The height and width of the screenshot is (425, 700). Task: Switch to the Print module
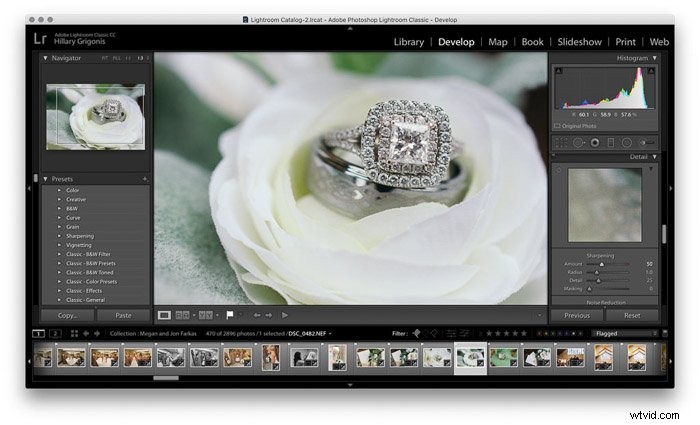[625, 42]
